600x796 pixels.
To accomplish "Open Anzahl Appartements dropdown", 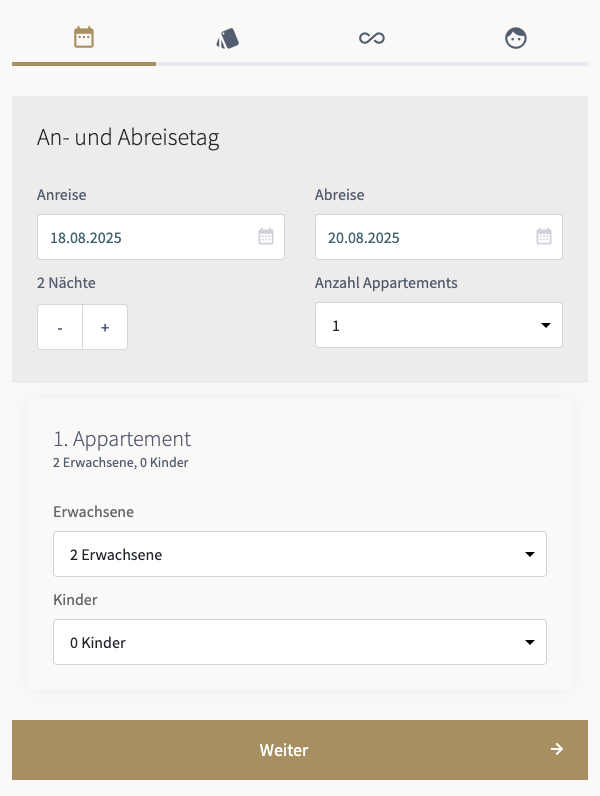I will 439,325.
